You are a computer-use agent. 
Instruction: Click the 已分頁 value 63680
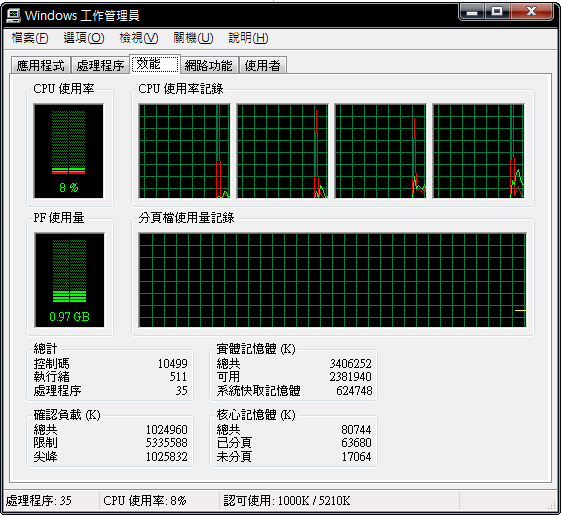[356, 443]
